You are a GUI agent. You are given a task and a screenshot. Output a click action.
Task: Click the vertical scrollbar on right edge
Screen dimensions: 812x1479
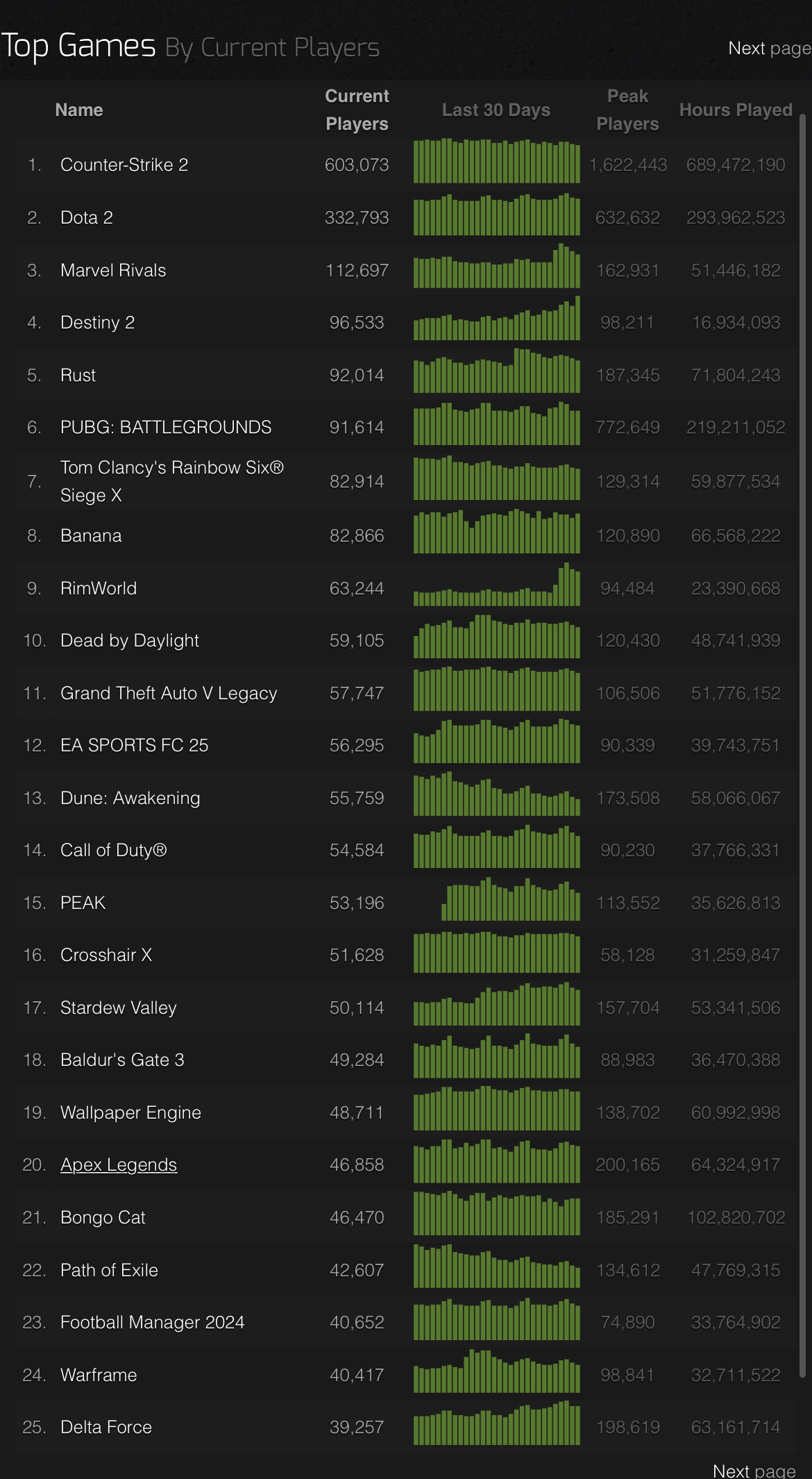(x=802, y=746)
